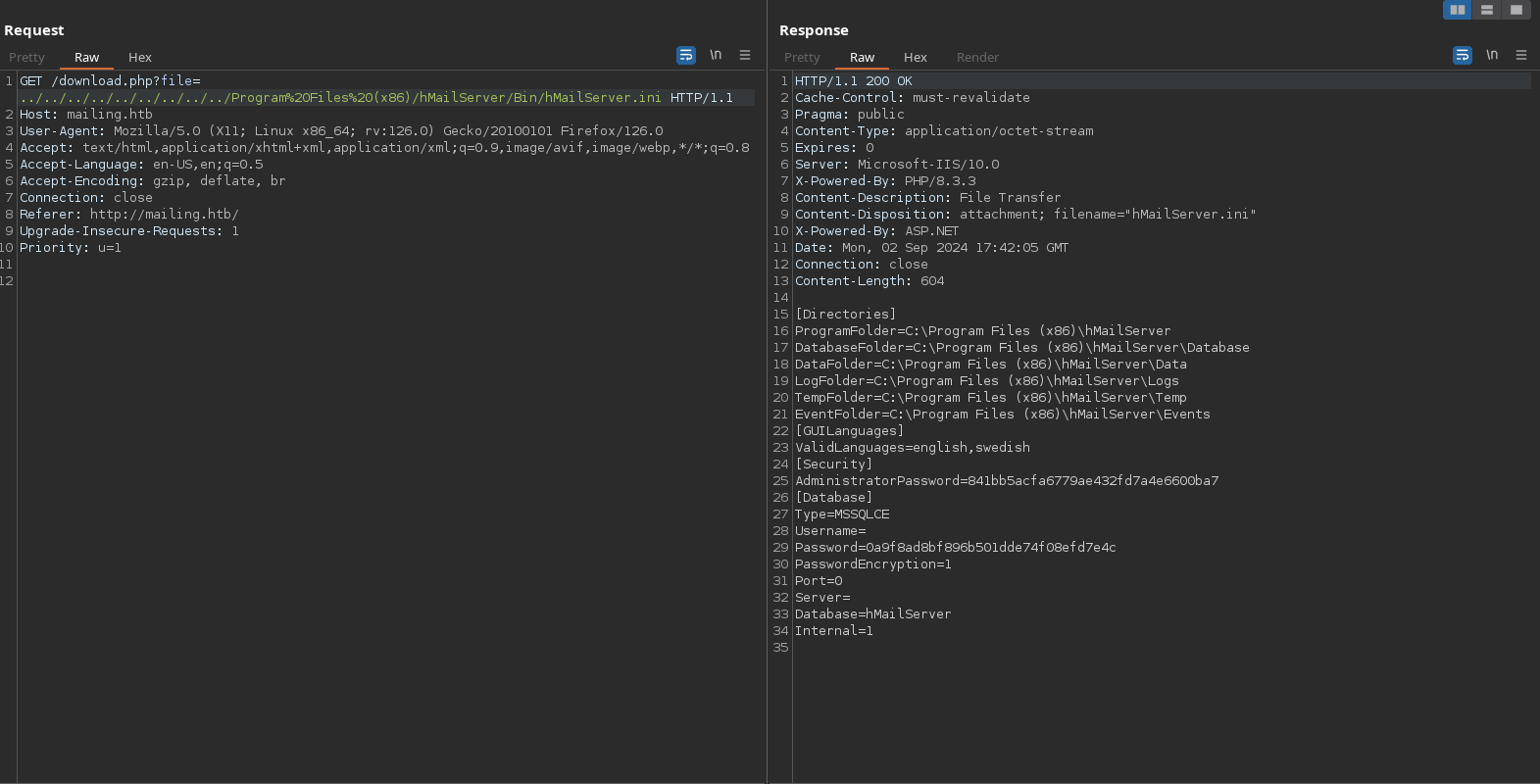Click the DatabaseFolder path line
This screenshot has height=784, width=1540.
point(1022,348)
